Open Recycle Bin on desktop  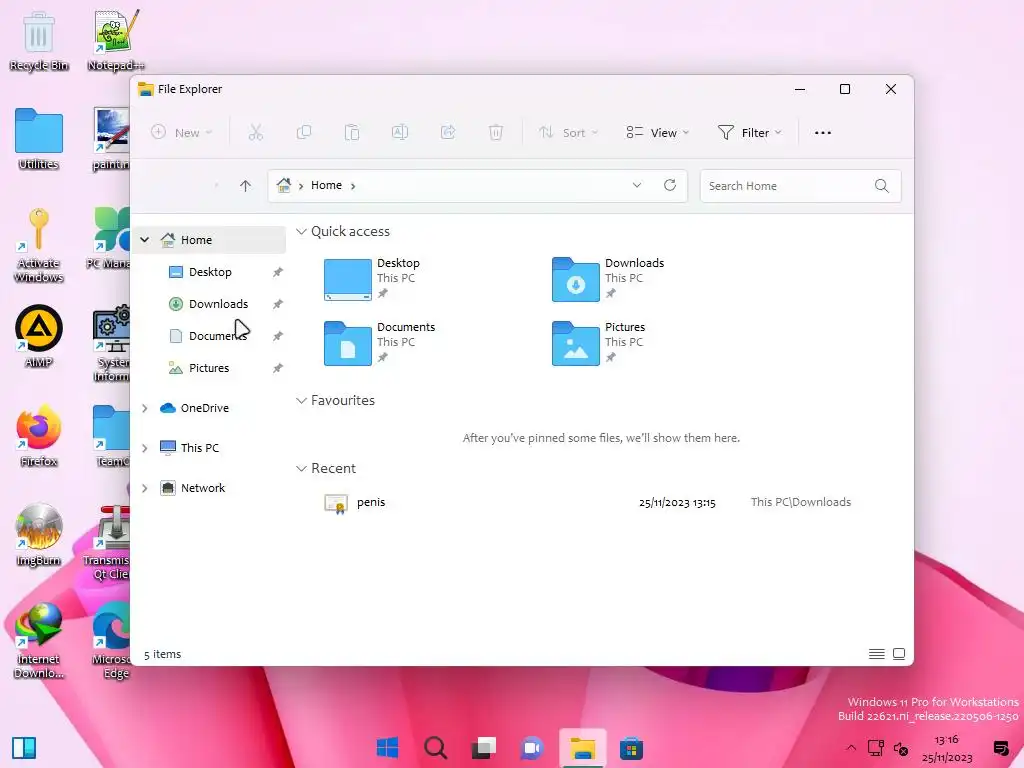39,41
